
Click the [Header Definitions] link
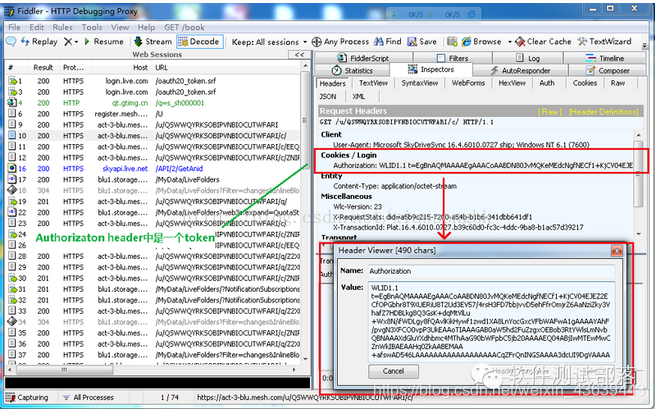604,112
